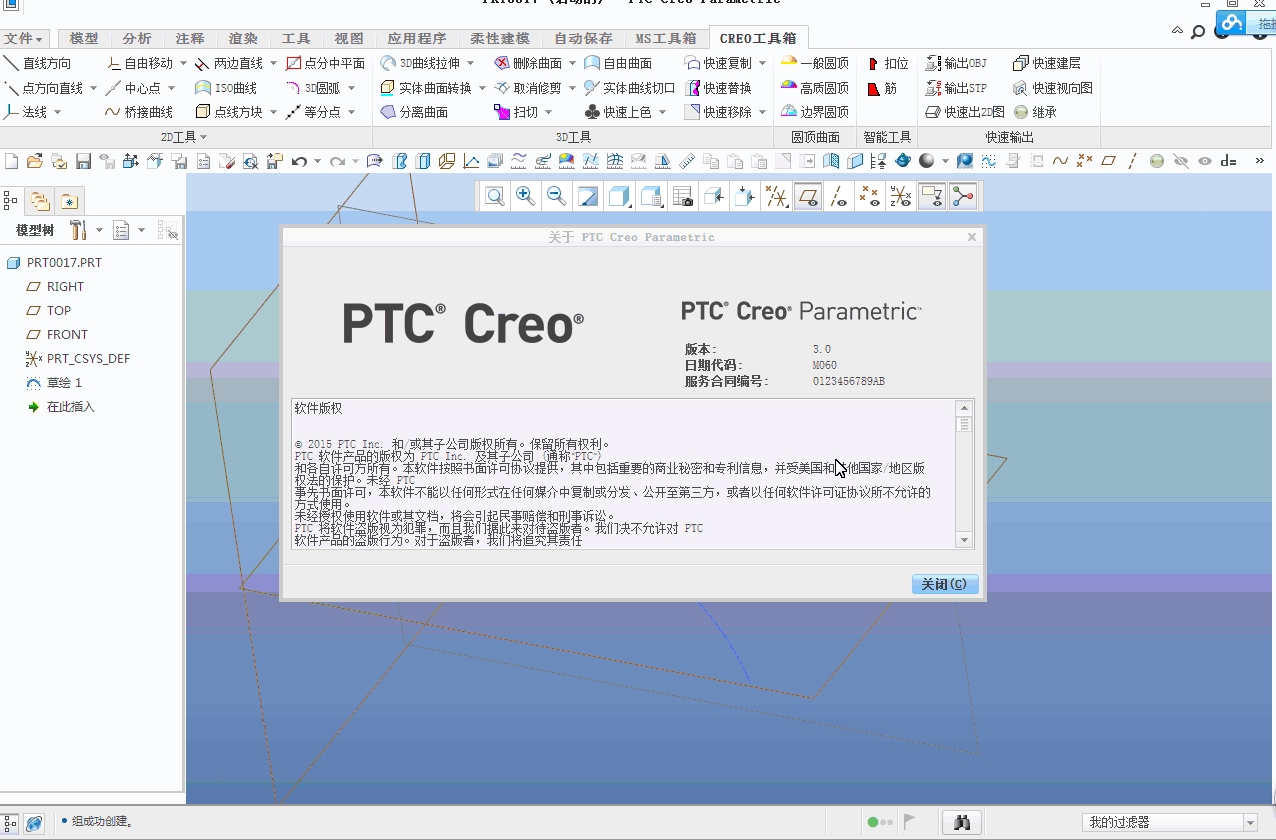Toggle datum point display in graphics toolbar
The height and width of the screenshot is (840, 1276).
point(870,197)
